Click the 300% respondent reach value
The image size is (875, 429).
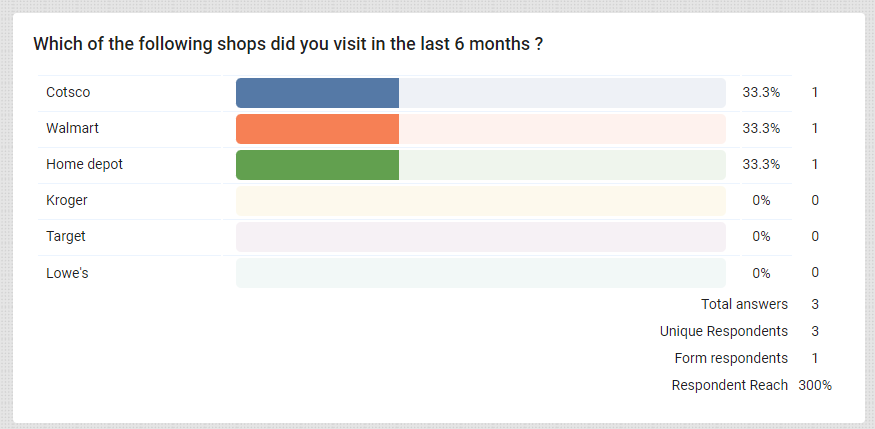(815, 385)
